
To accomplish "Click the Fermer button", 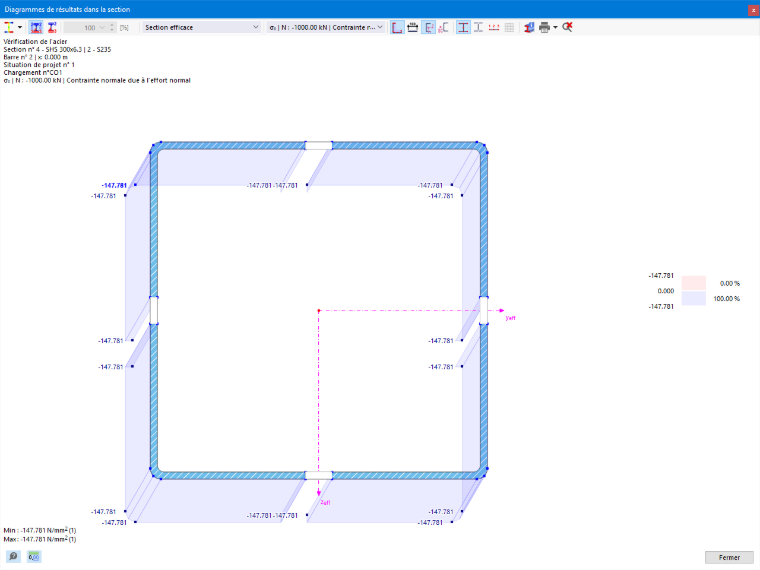I will pos(729,557).
